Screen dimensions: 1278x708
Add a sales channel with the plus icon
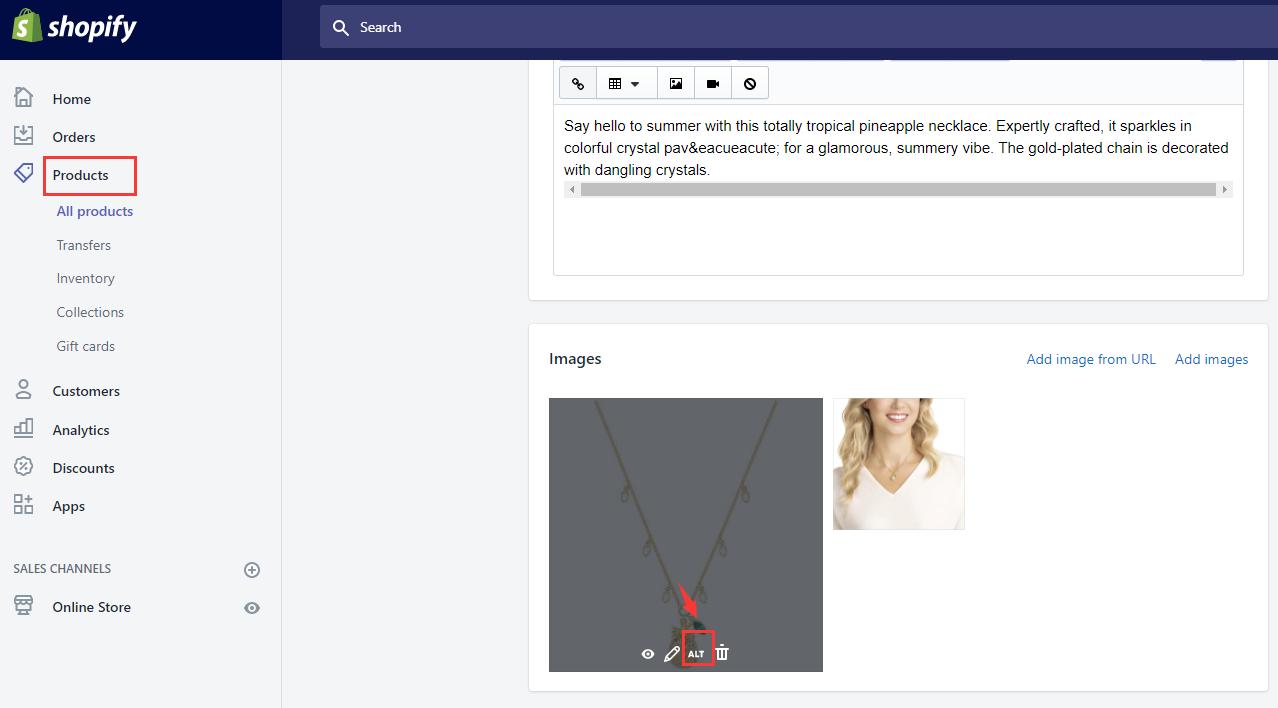251,569
